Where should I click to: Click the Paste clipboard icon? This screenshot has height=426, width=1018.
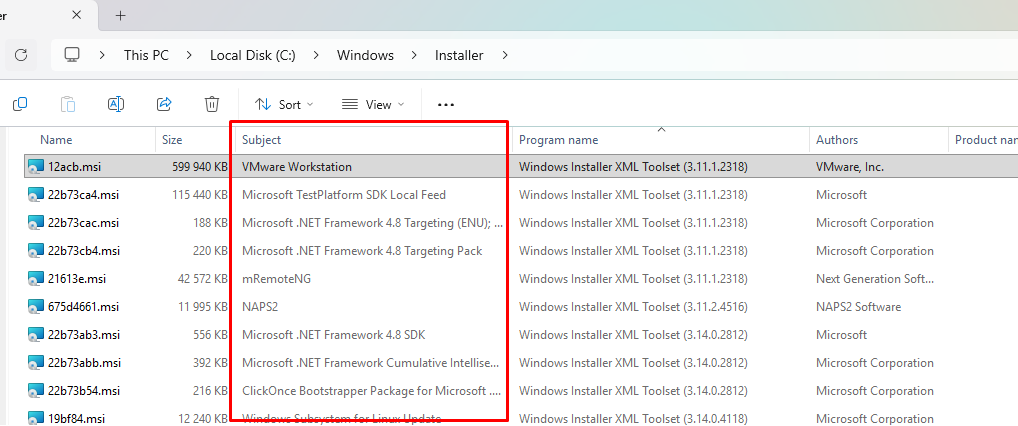(x=68, y=104)
